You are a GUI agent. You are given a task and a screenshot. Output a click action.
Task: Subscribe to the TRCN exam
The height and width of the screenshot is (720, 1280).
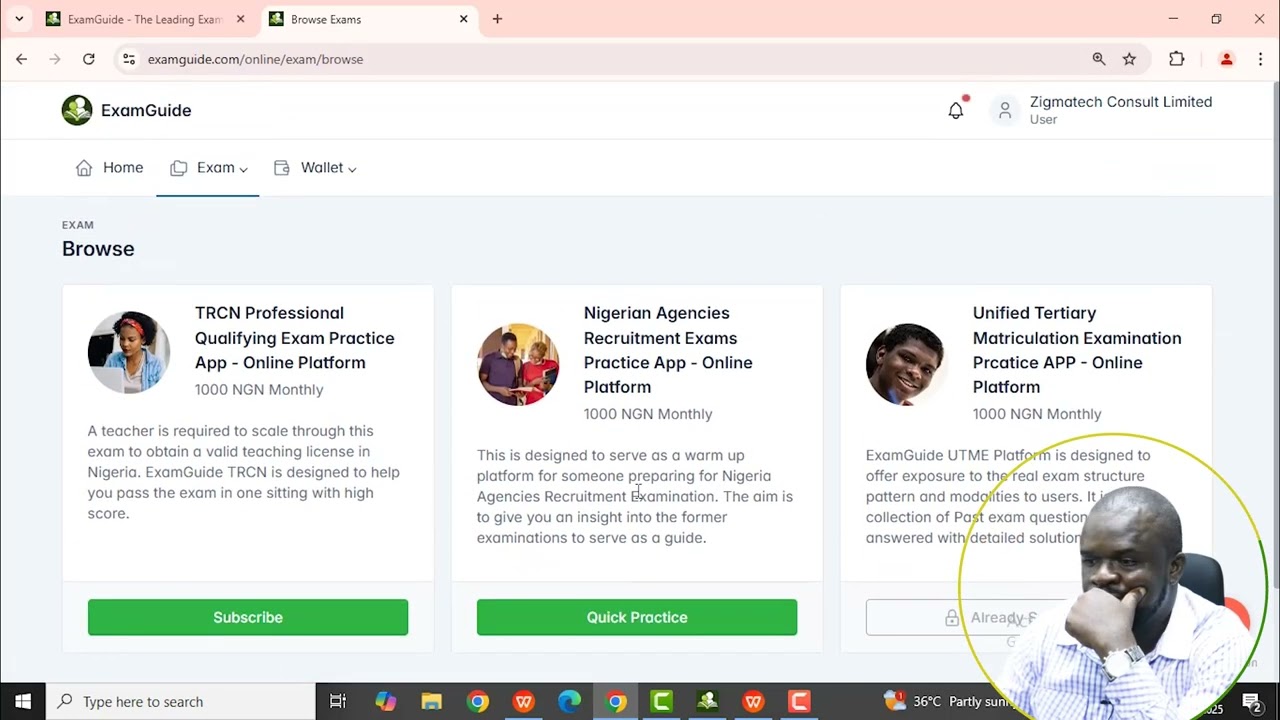248,617
